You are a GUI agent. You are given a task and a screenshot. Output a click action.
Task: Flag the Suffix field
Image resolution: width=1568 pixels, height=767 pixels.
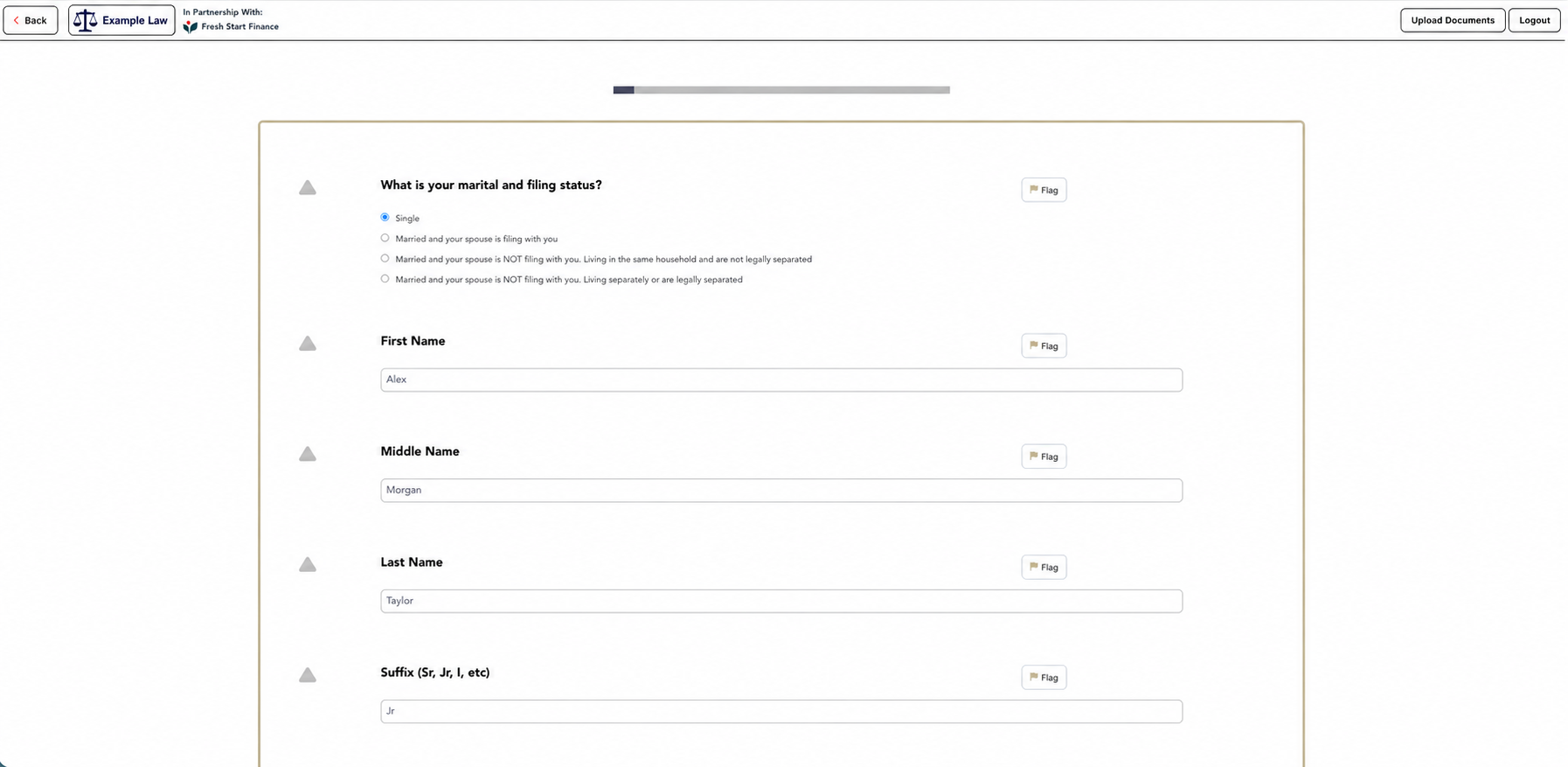point(1044,678)
